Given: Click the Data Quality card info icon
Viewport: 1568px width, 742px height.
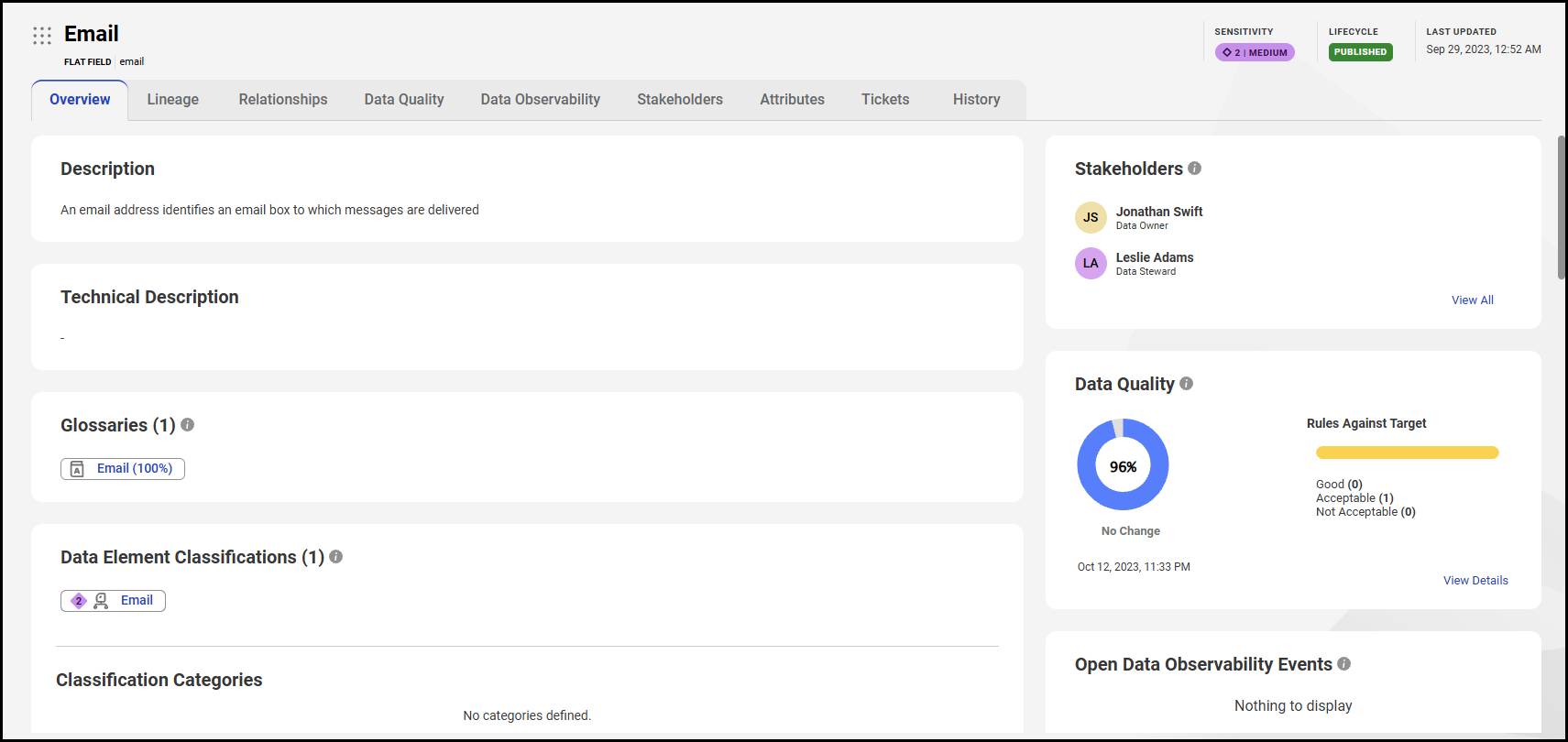Looking at the screenshot, I should (1186, 384).
